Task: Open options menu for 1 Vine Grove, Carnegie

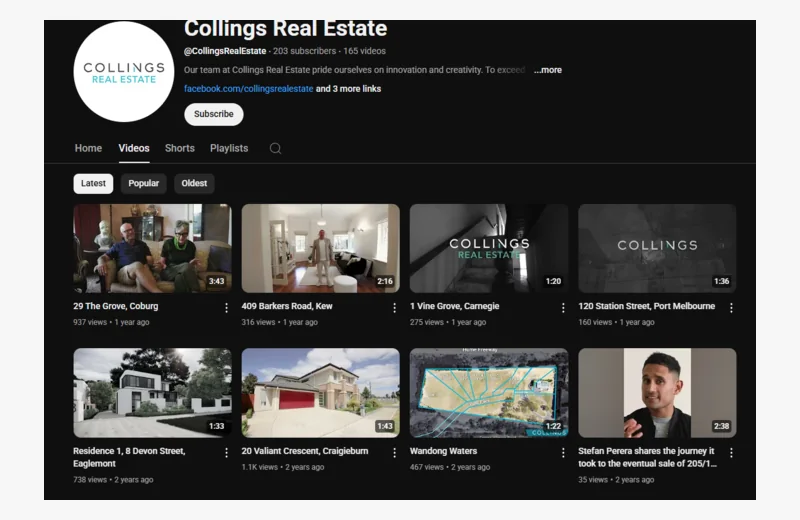Action: (x=563, y=308)
